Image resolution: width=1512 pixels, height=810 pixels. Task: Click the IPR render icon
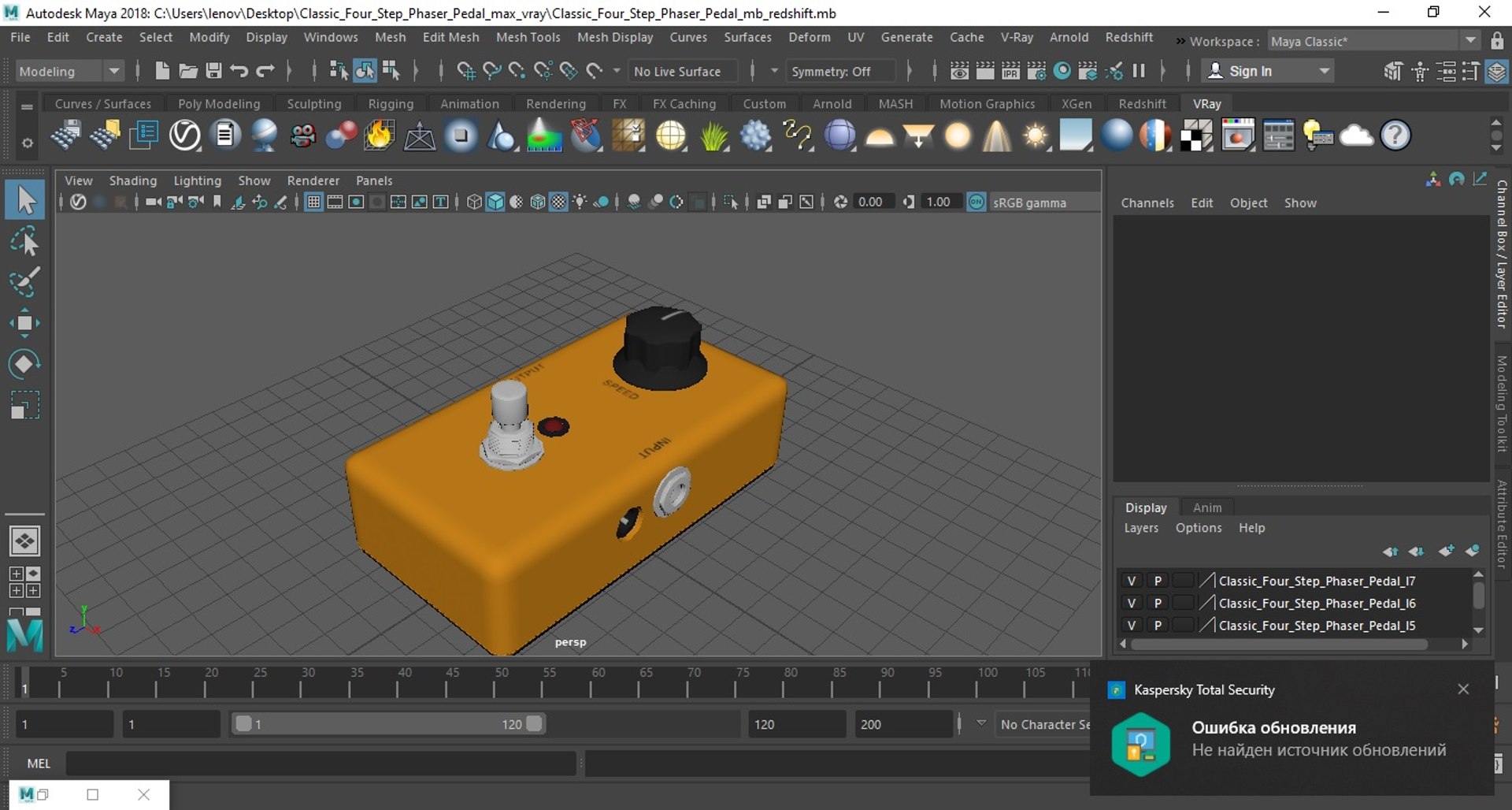point(1010,71)
